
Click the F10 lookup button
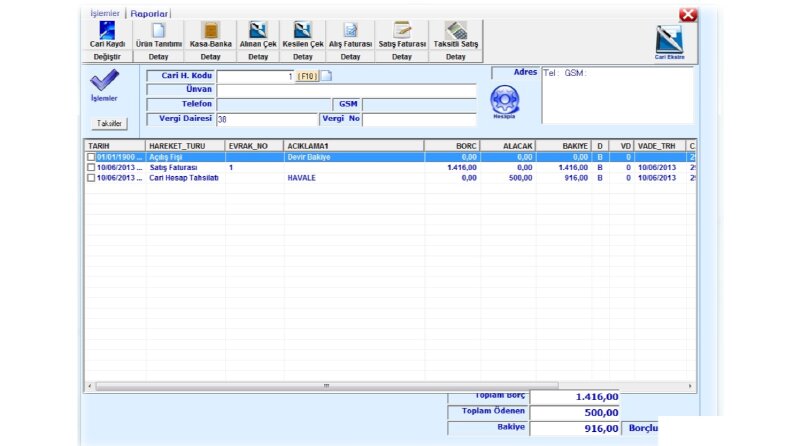click(307, 76)
